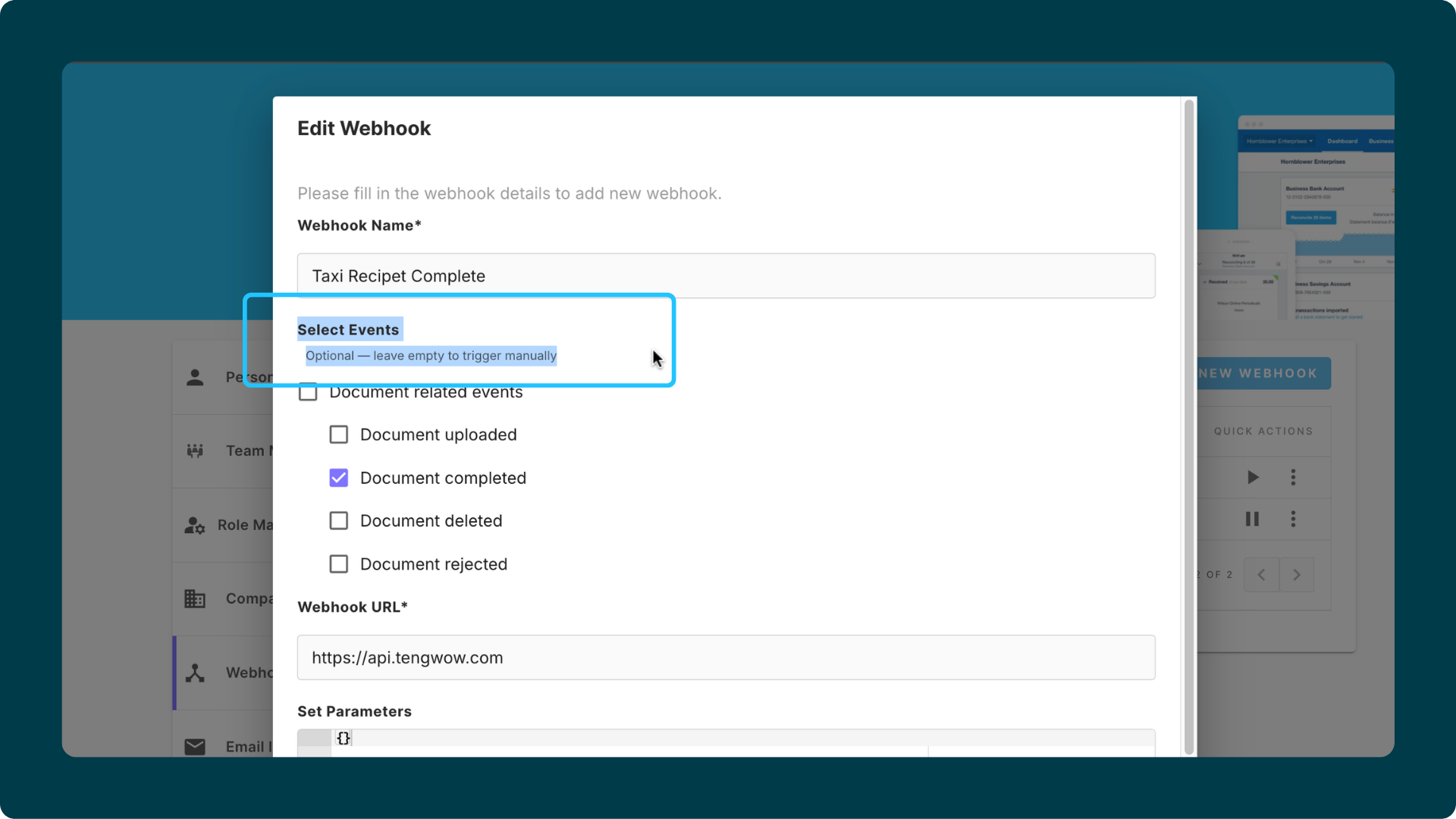The image size is (1456, 819).
Task: Tick the Document deleted checkbox
Action: [x=339, y=521]
